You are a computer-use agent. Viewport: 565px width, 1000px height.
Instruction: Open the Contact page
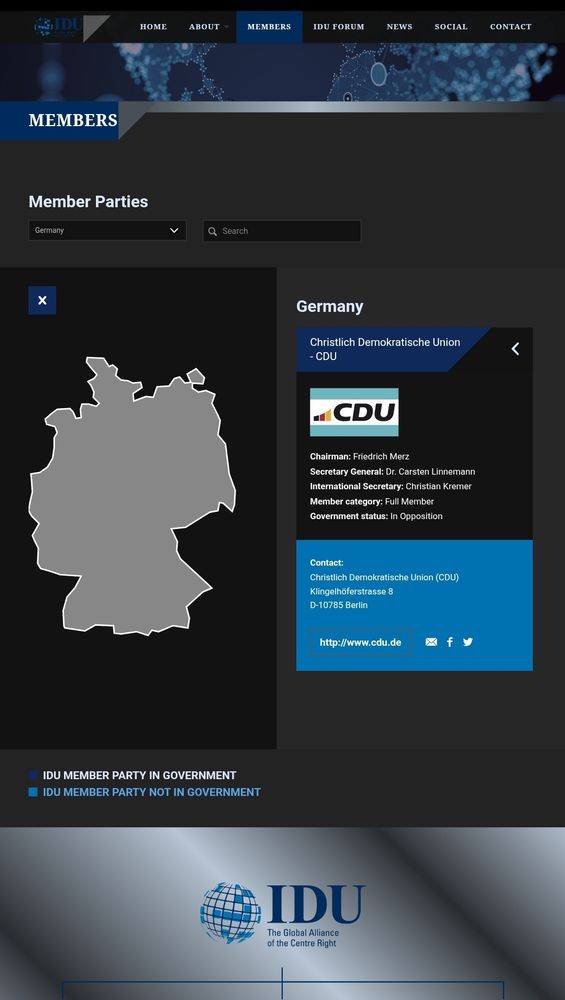[x=510, y=27]
